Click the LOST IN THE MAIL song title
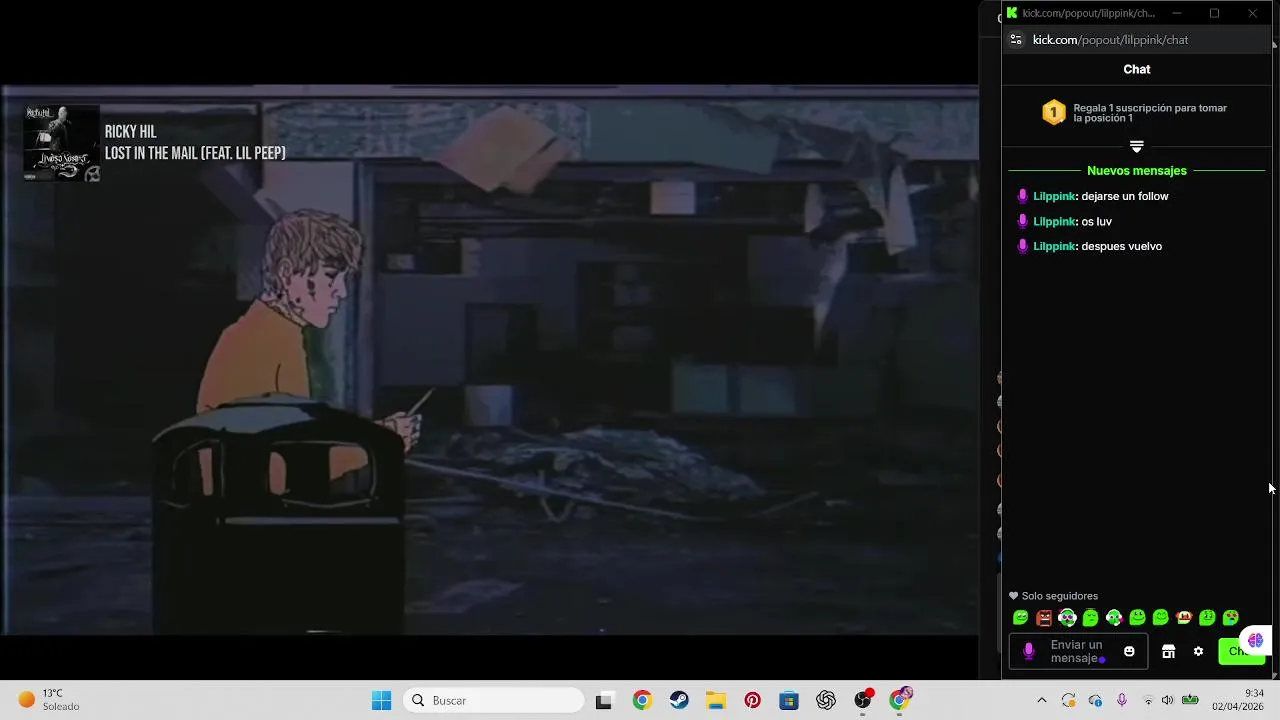This screenshot has height=720, width=1280. [195, 153]
